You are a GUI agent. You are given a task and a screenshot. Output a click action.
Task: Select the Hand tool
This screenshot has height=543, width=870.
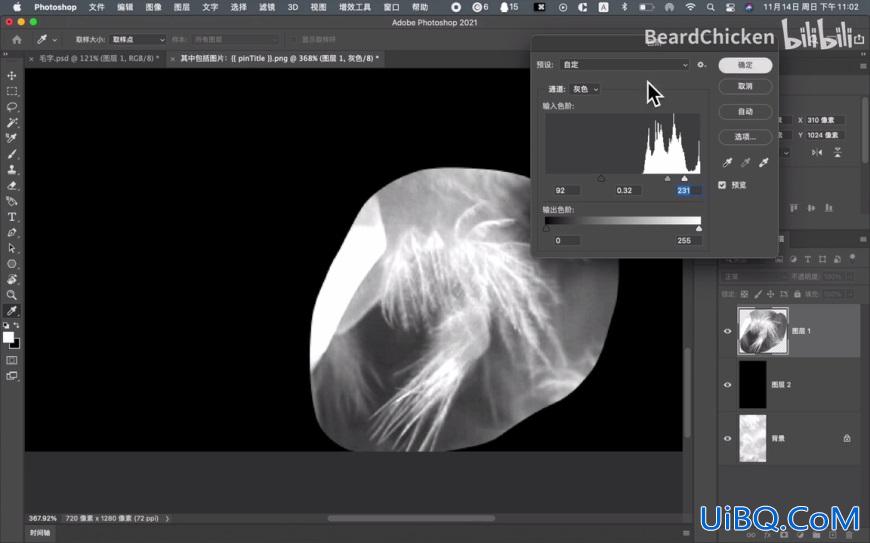12,279
